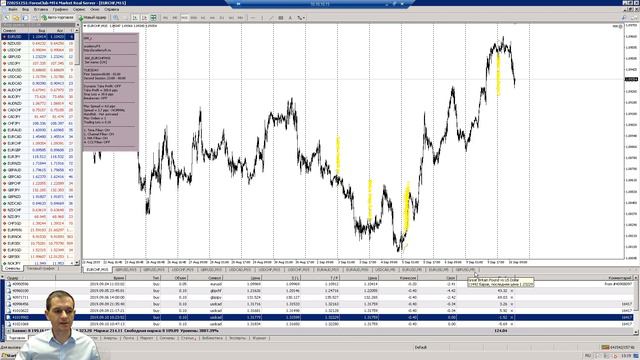This screenshot has height=360, width=640.
Task: Click Default profile in status bar
Action: point(421,347)
